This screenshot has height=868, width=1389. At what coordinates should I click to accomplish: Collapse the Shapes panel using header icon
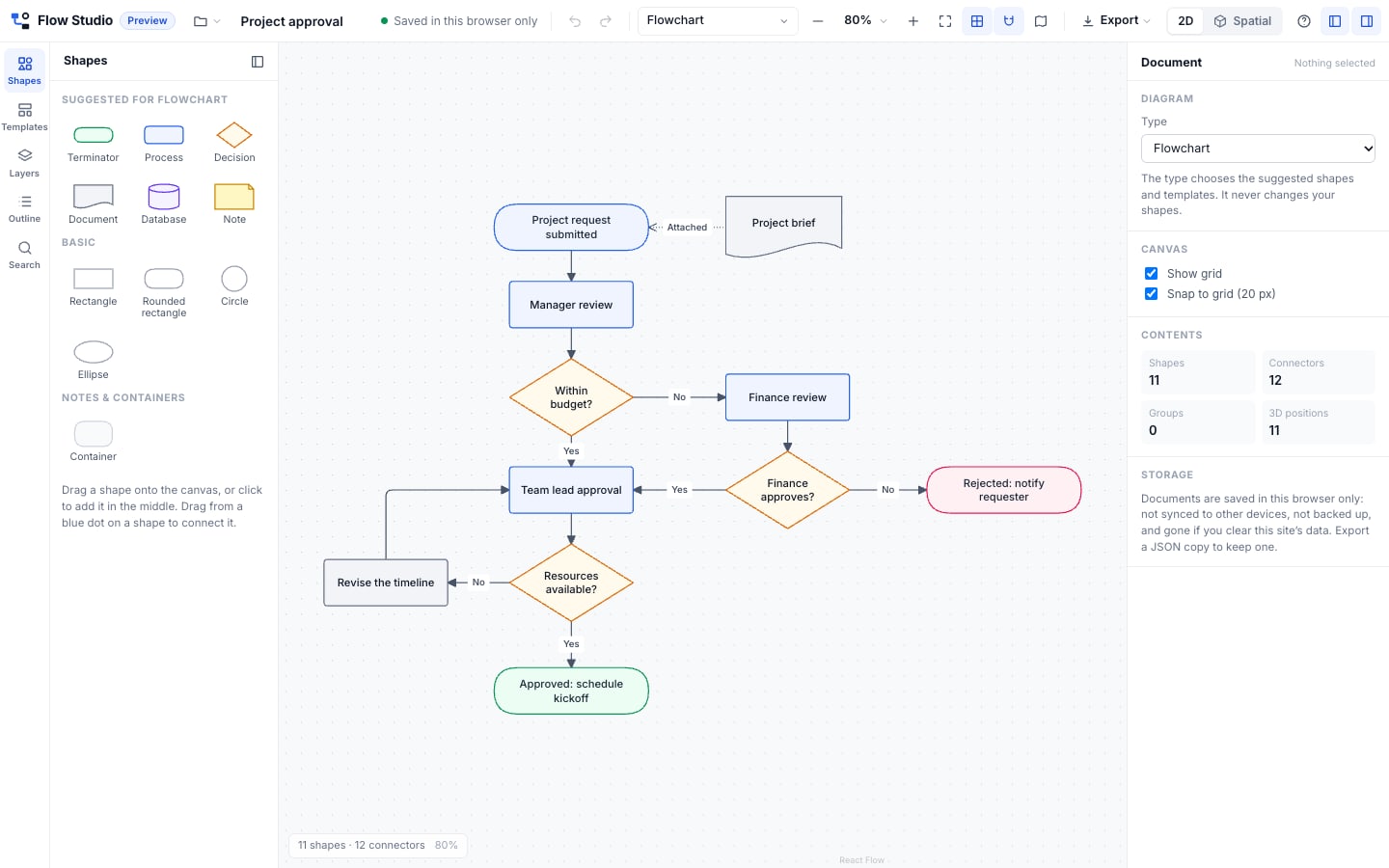coord(258,62)
